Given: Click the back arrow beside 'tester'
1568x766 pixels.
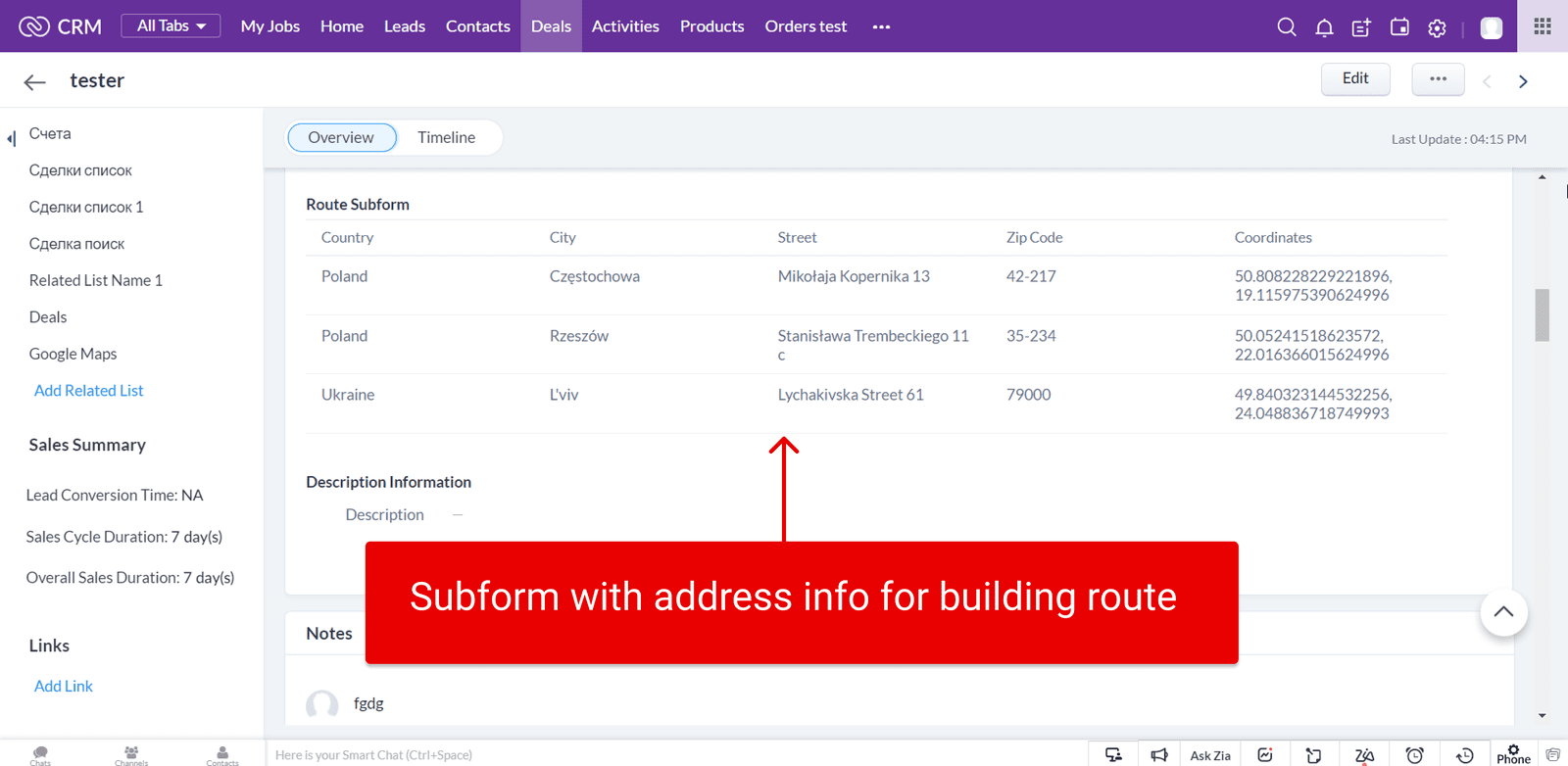Looking at the screenshot, I should coord(35,82).
